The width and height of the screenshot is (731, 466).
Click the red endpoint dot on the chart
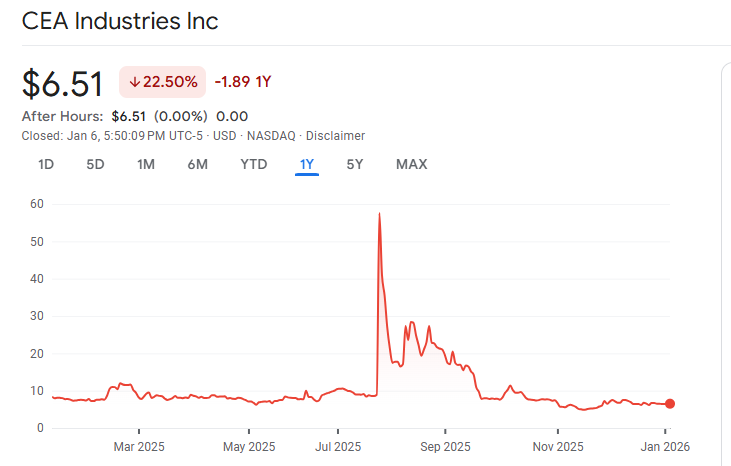[669, 404]
